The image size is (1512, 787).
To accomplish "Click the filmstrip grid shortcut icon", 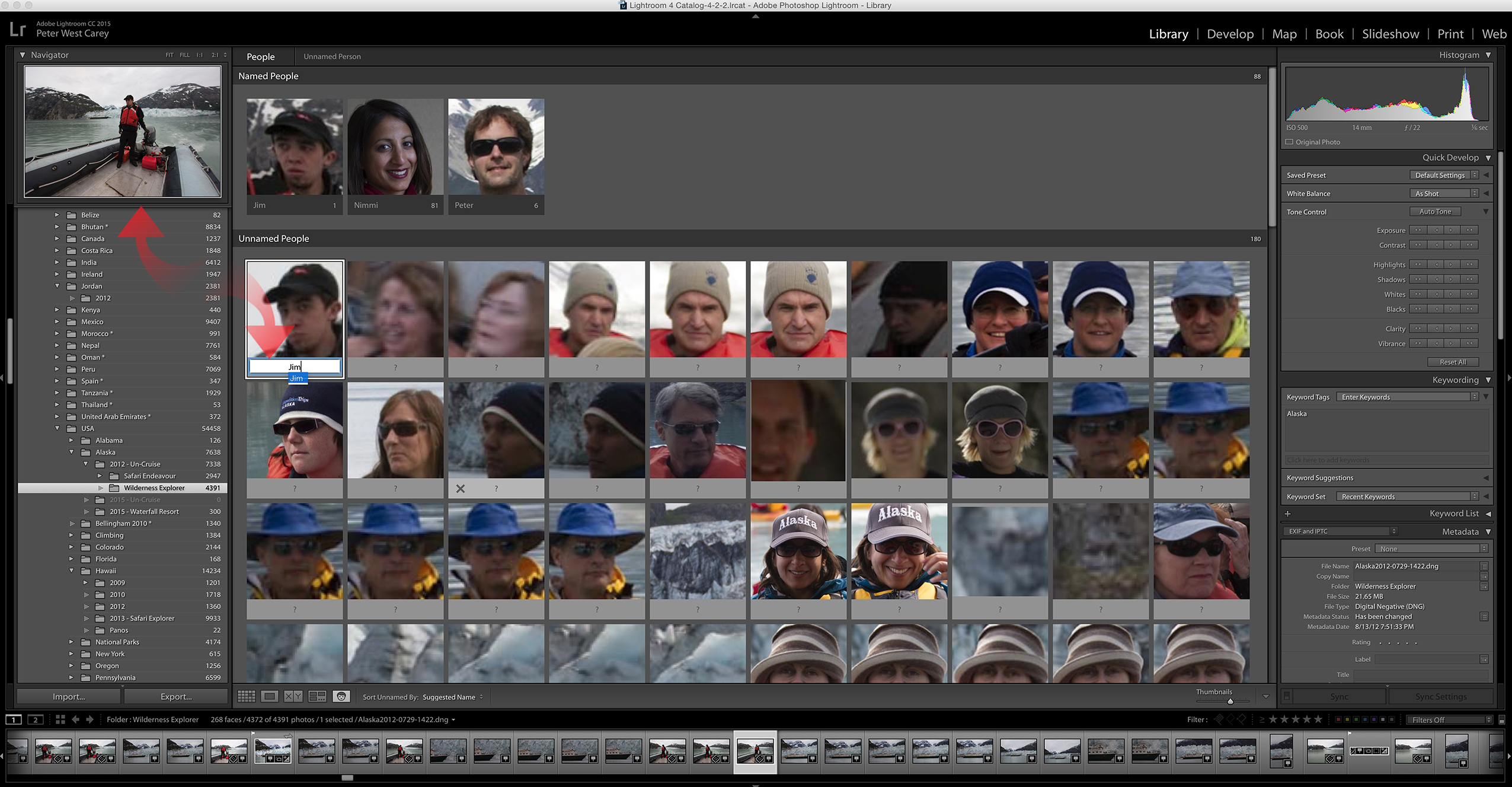I will (x=60, y=719).
